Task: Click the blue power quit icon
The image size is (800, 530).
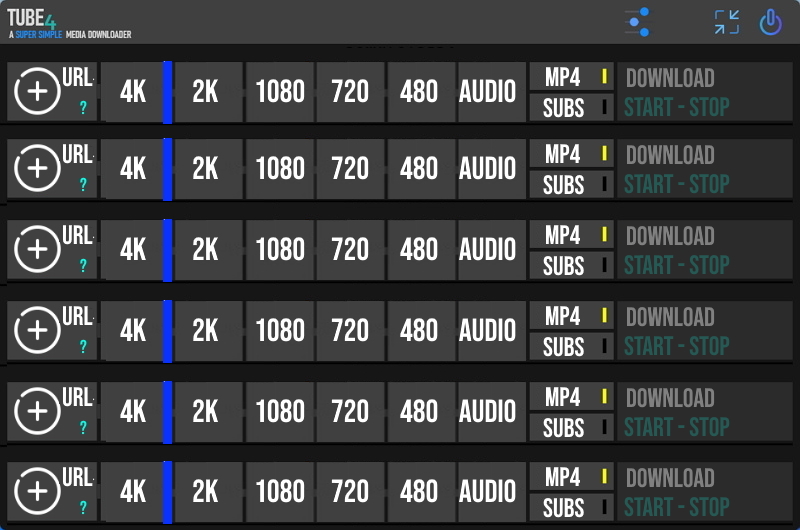Action: [770, 22]
